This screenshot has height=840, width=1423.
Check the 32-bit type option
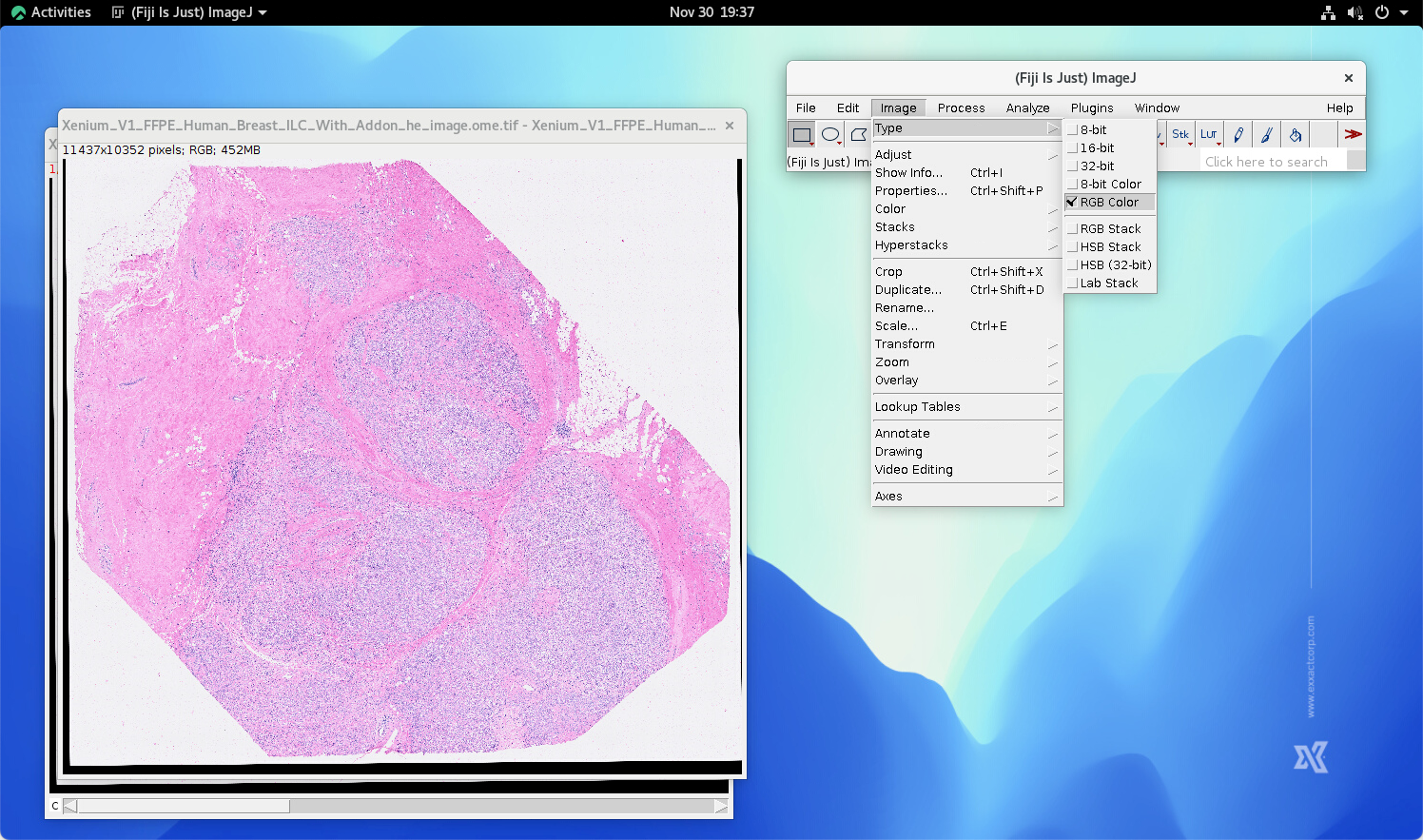pos(1109,166)
